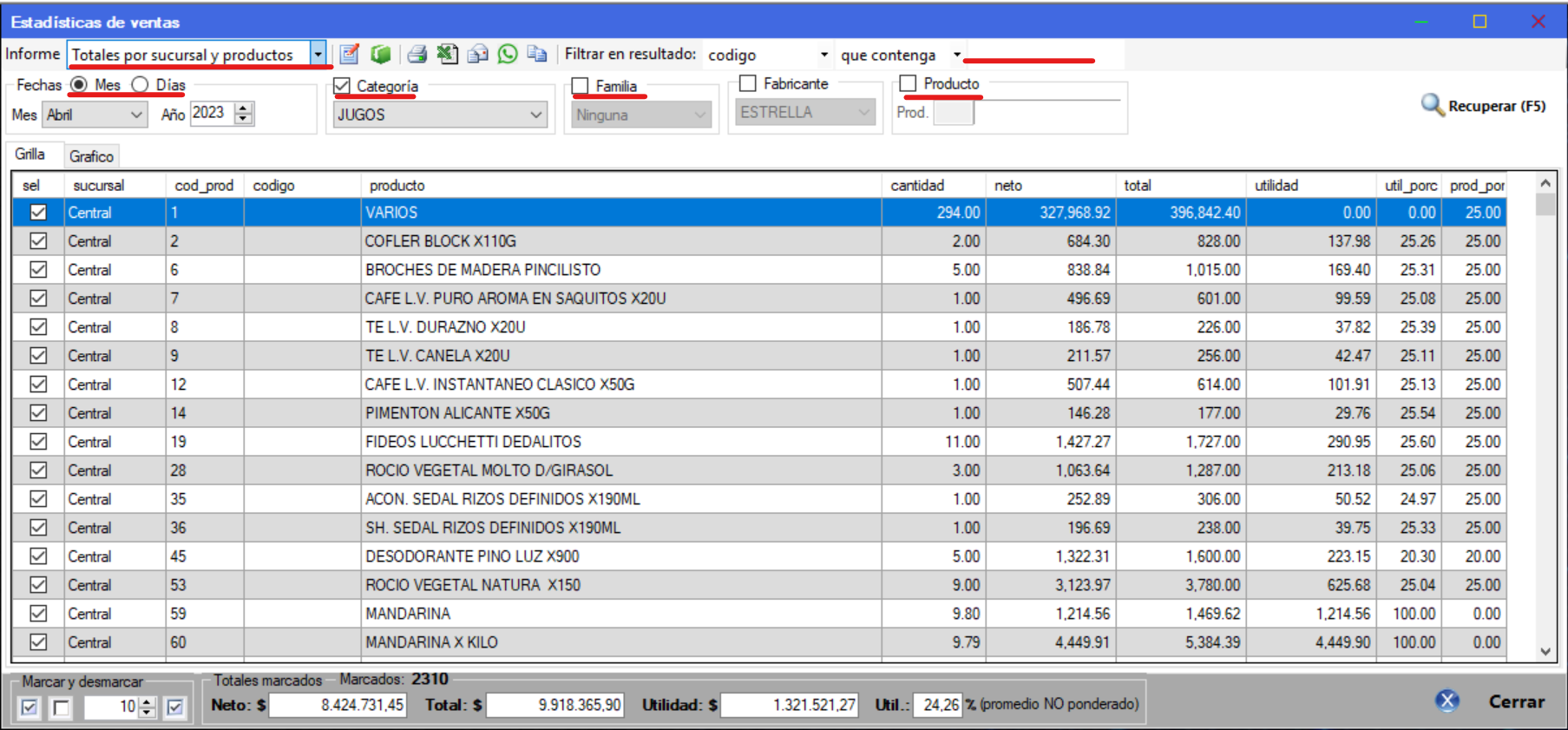Image resolution: width=1568 pixels, height=730 pixels.
Task: Click the filter text input field
Action: coord(1045,53)
